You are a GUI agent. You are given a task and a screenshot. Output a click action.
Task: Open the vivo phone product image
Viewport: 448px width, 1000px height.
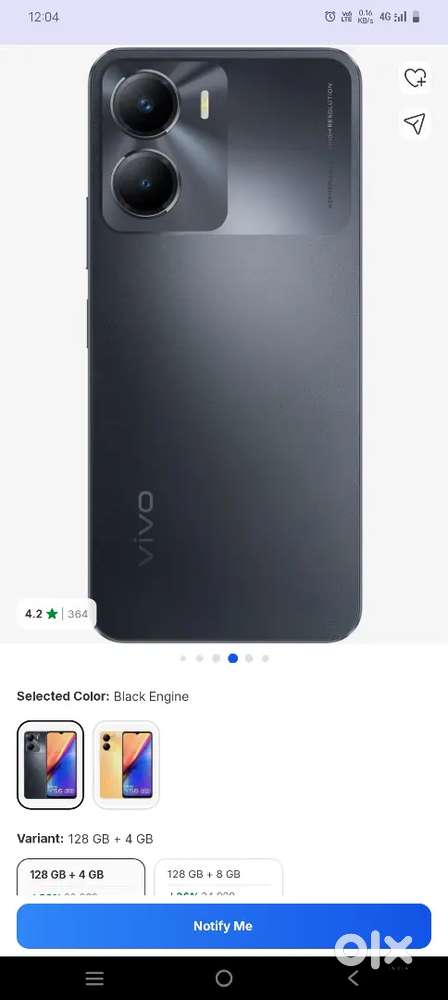(x=225, y=344)
